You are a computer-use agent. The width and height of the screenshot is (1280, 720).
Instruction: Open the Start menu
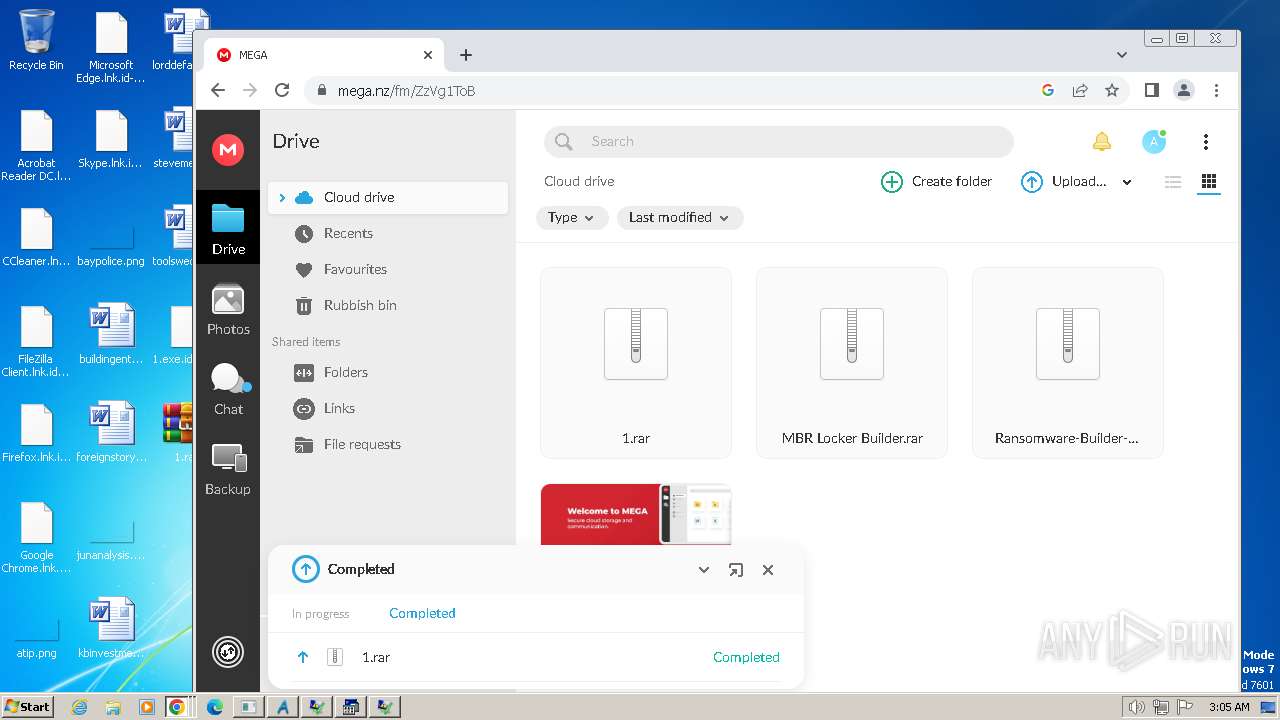[28, 706]
